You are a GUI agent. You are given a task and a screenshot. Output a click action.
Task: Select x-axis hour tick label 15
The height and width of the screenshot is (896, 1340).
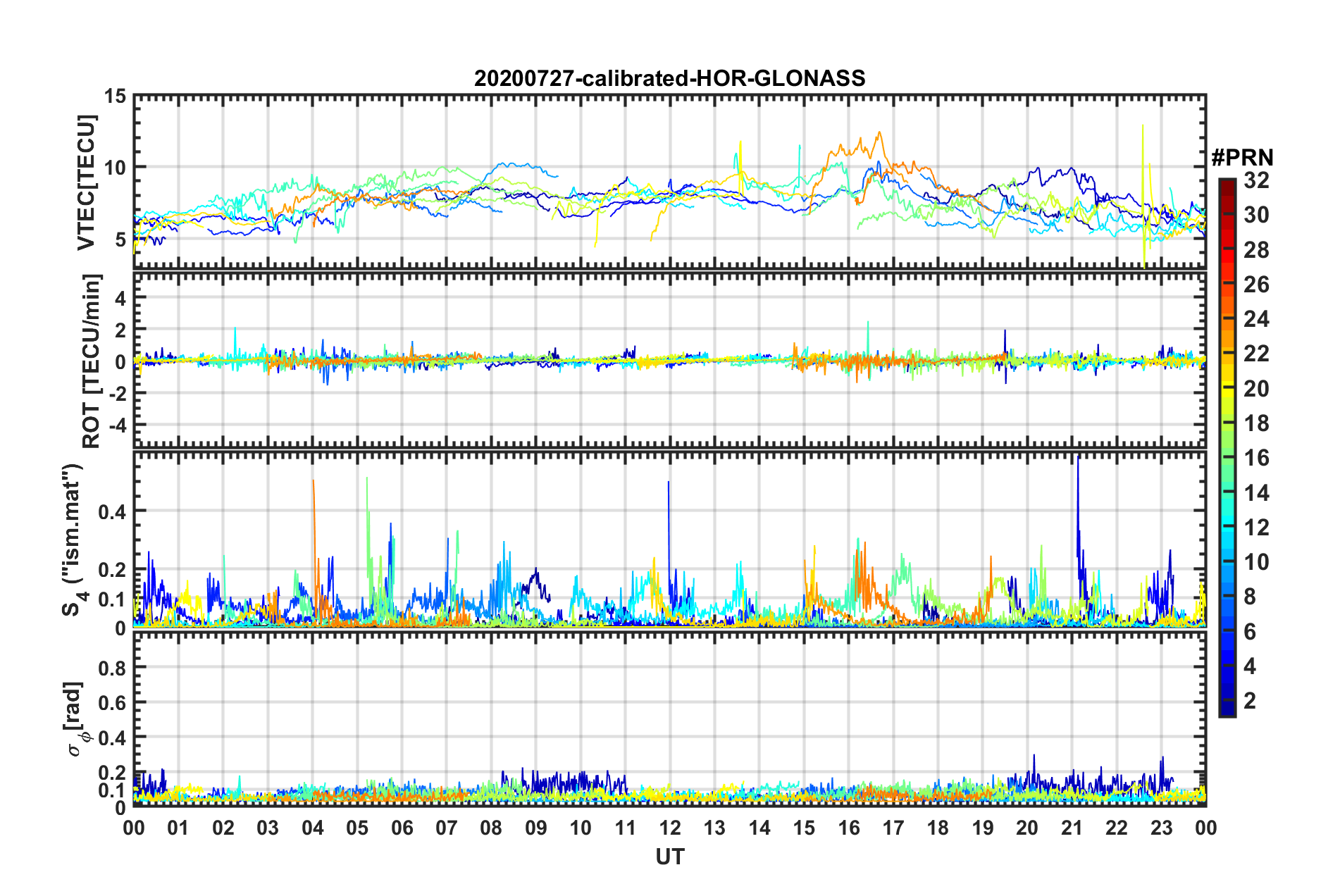tap(804, 828)
